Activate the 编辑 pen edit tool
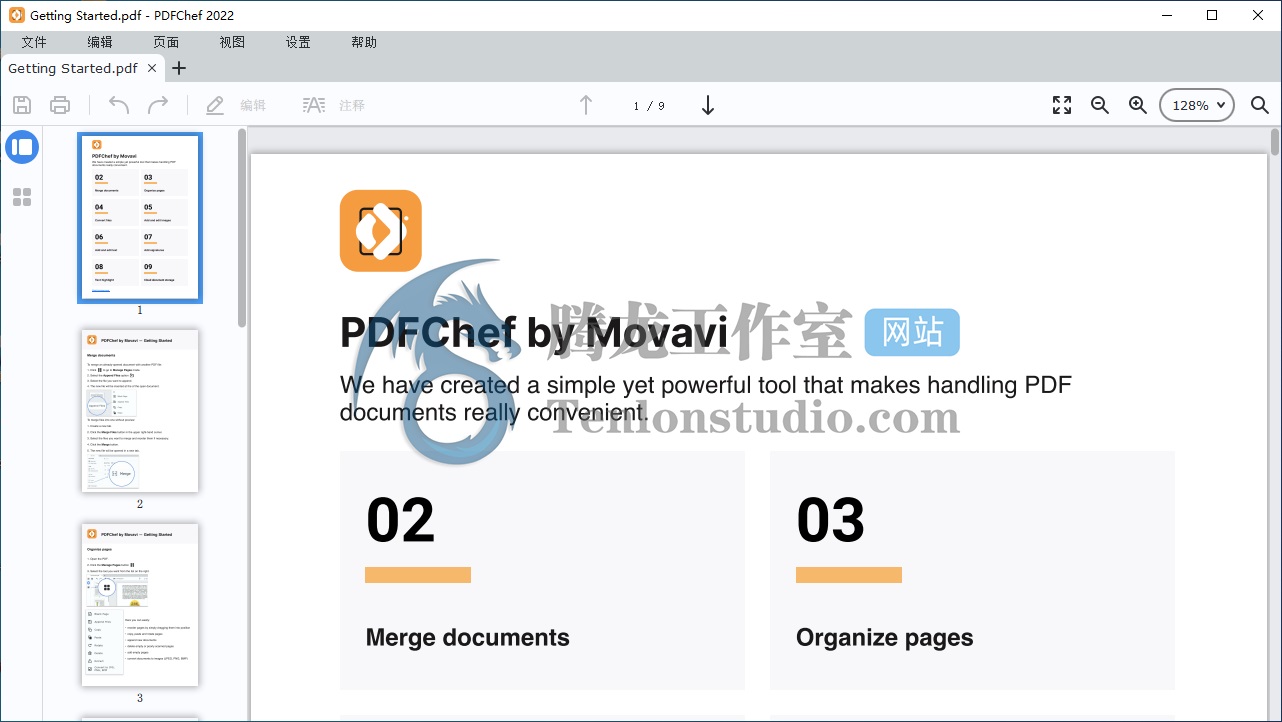 click(x=236, y=105)
